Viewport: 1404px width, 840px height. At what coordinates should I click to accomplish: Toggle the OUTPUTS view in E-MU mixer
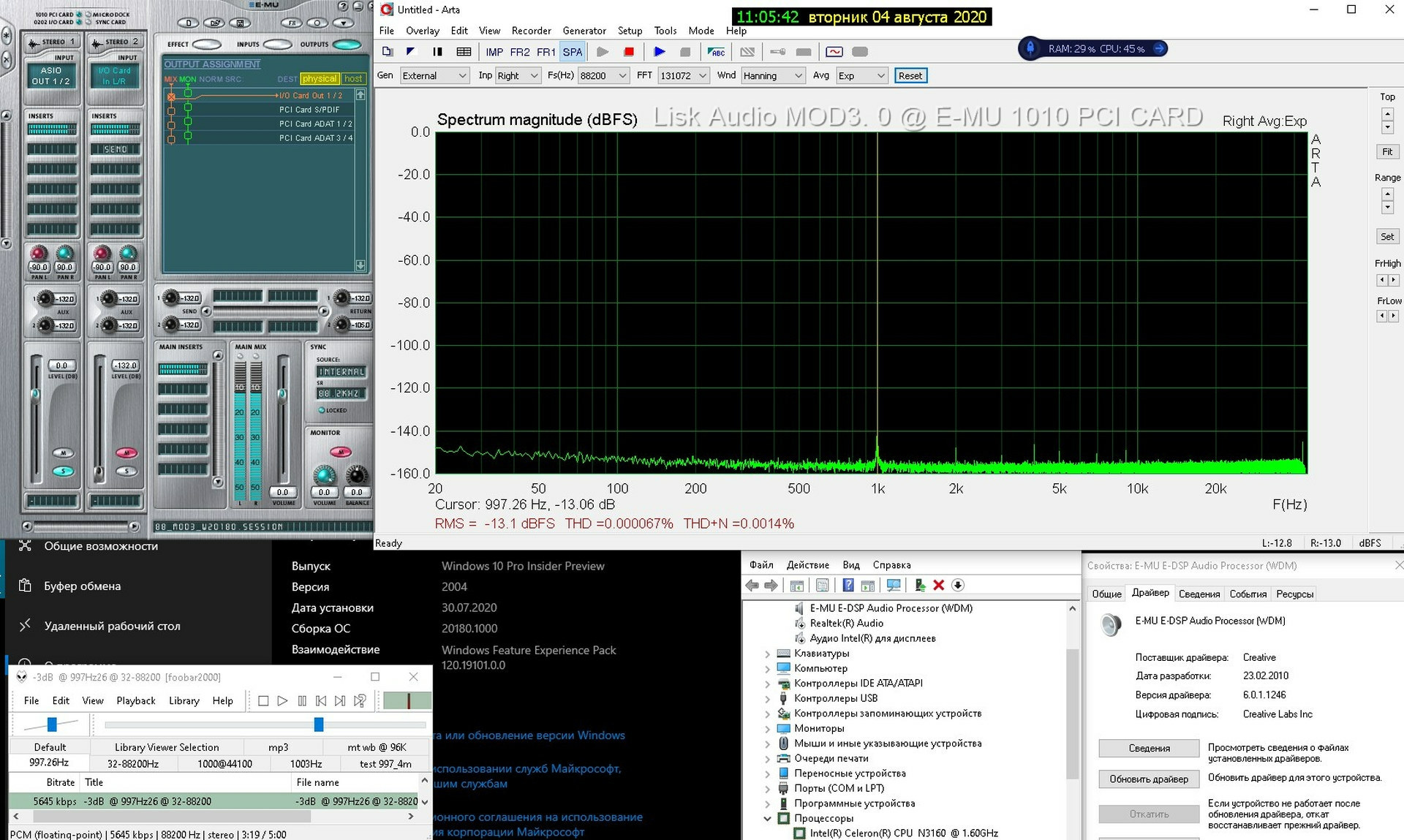(x=347, y=45)
